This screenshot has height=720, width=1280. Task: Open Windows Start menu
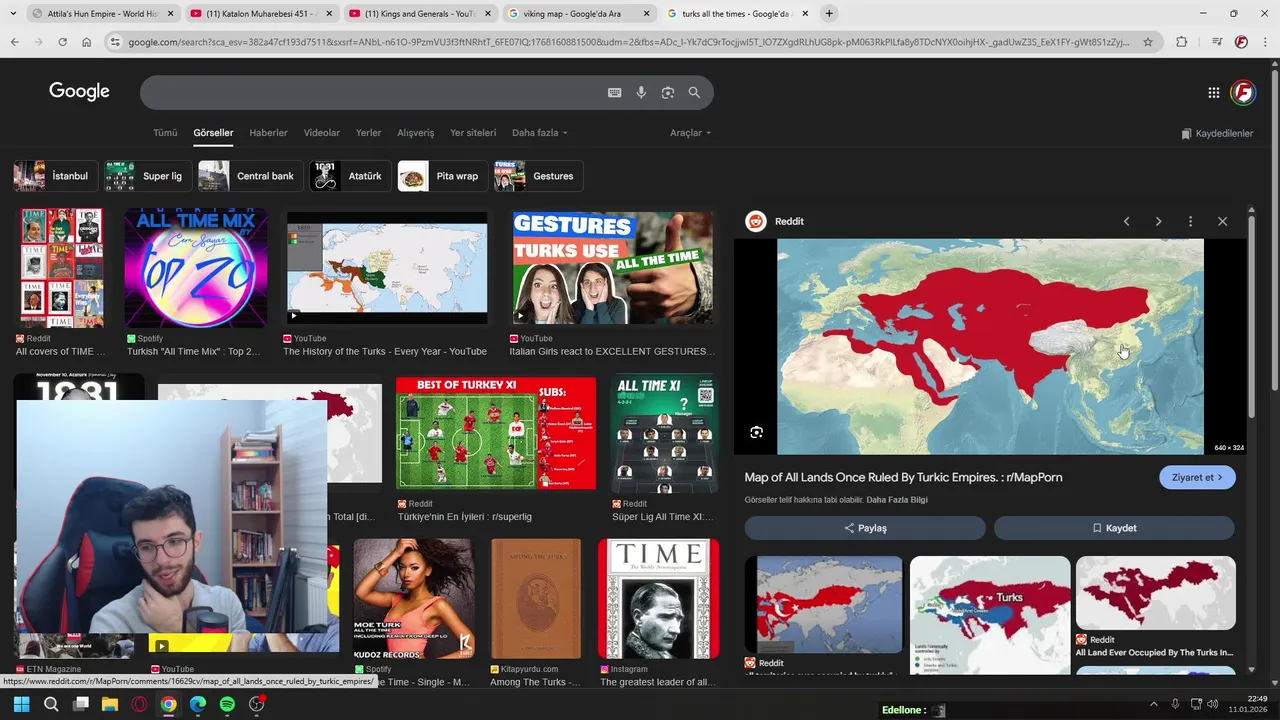click(21, 704)
